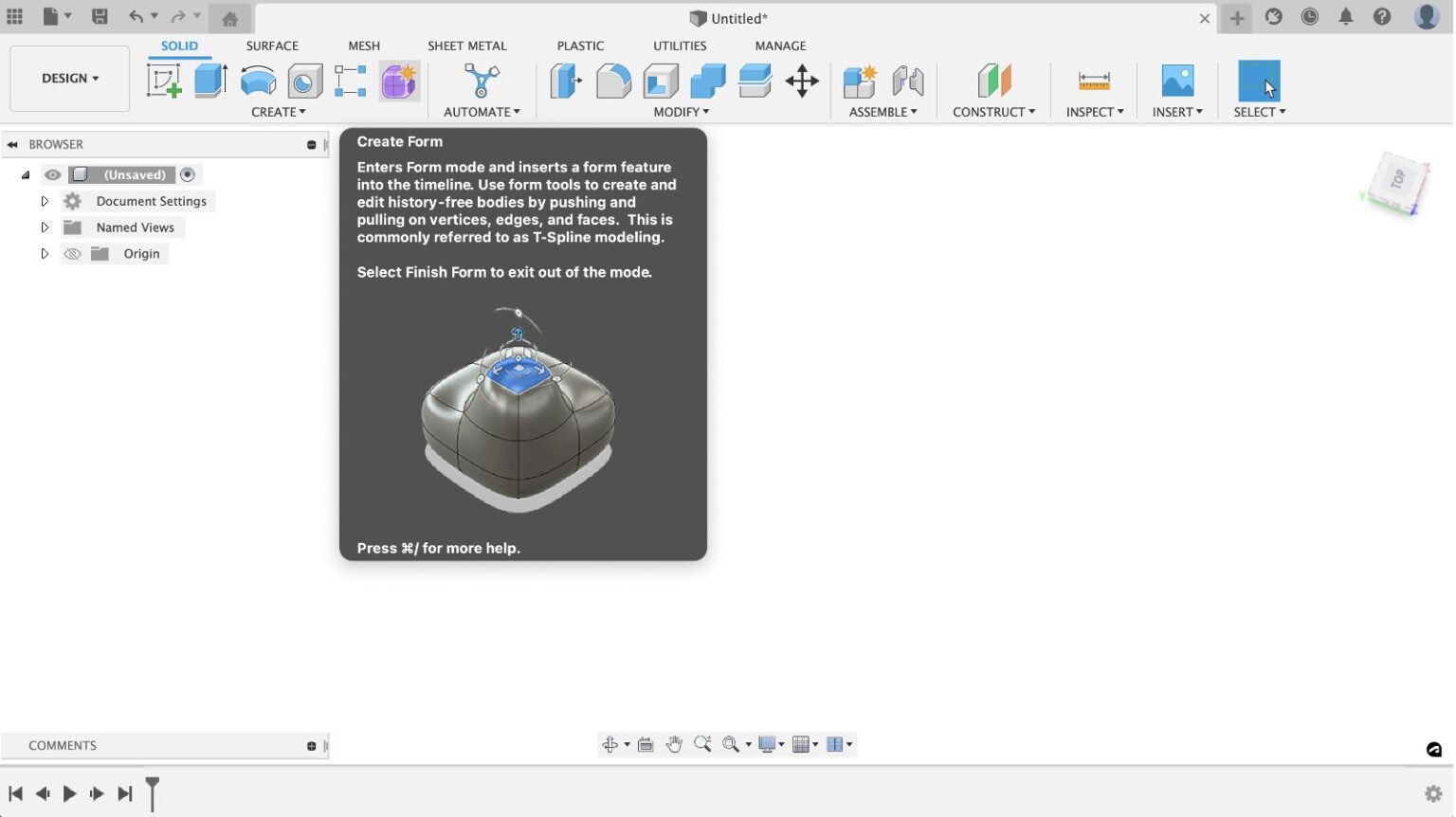Screen dimensions: 1456x817
Task: Select the Measure tool under Inspect
Action: [1093, 82]
